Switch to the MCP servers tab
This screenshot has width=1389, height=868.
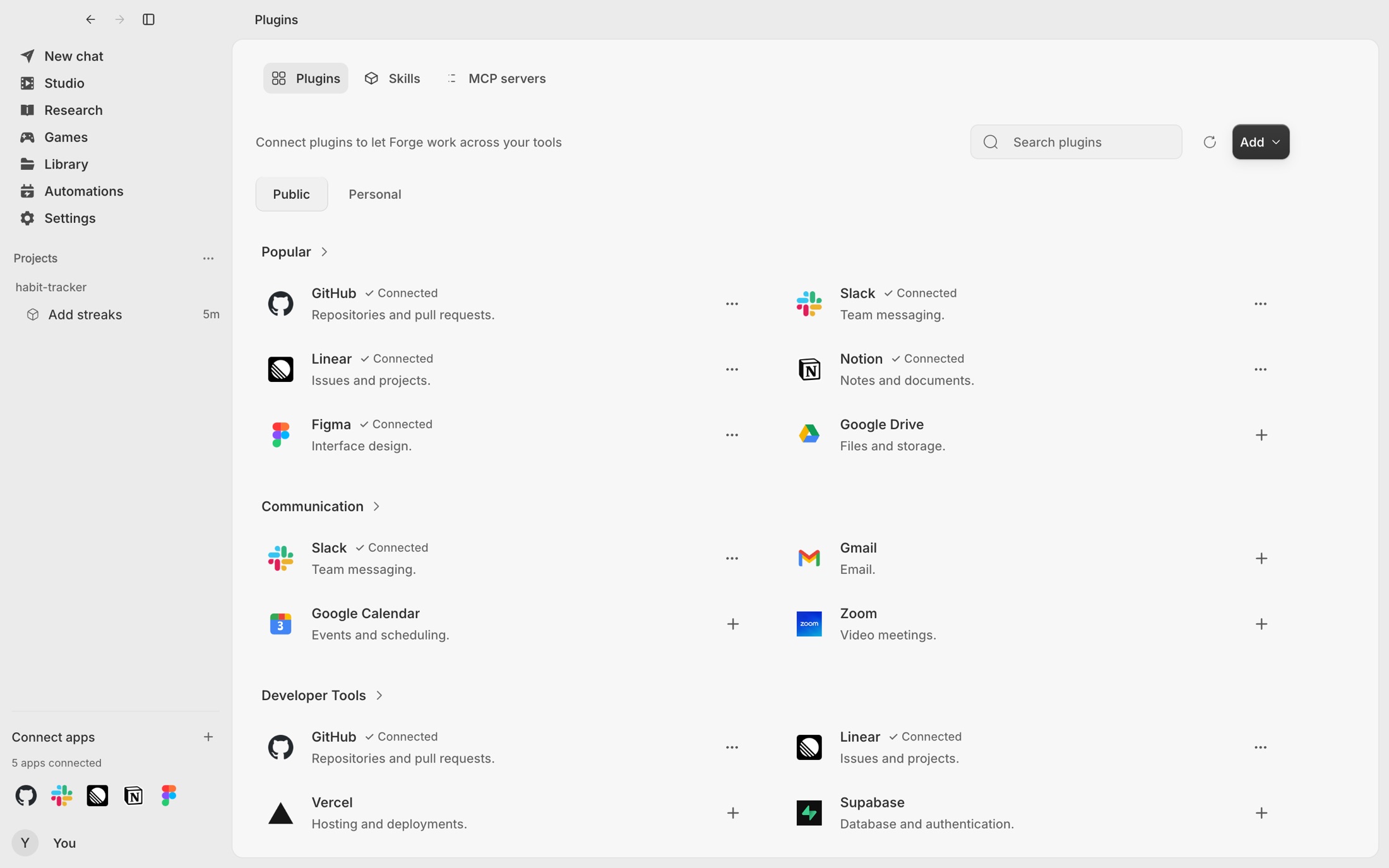(496, 78)
